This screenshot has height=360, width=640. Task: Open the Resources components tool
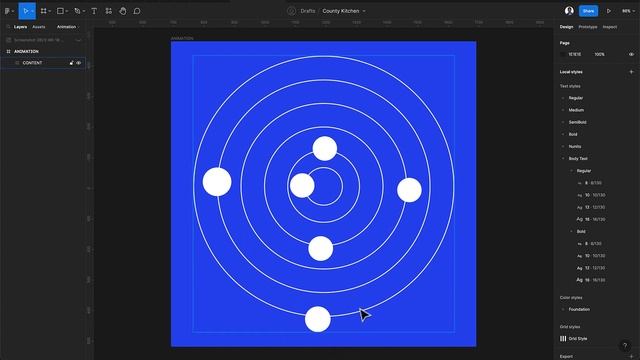109,11
